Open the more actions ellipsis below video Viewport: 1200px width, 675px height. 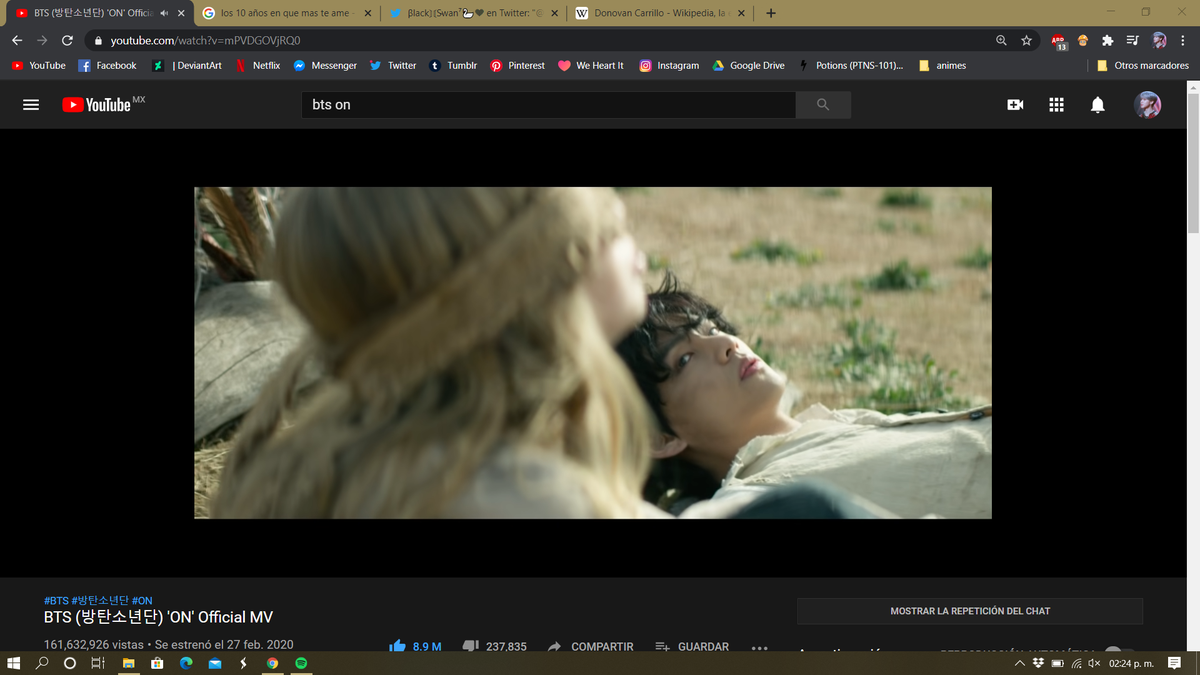[x=759, y=647]
